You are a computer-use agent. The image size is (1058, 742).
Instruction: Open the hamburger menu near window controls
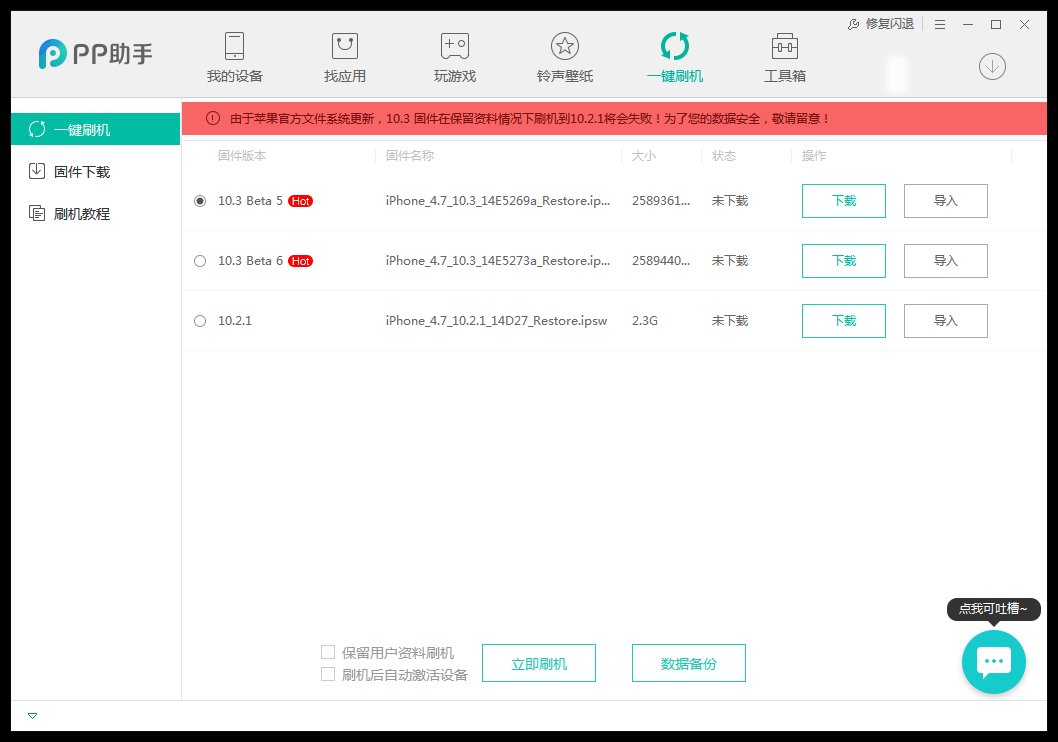pos(938,23)
